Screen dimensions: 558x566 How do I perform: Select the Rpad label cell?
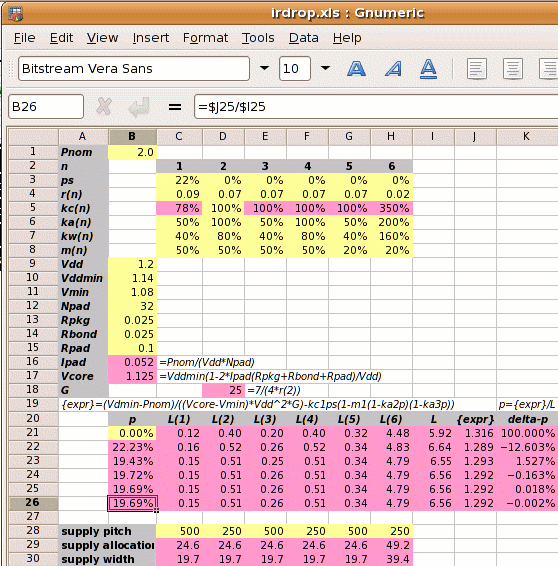(83, 348)
